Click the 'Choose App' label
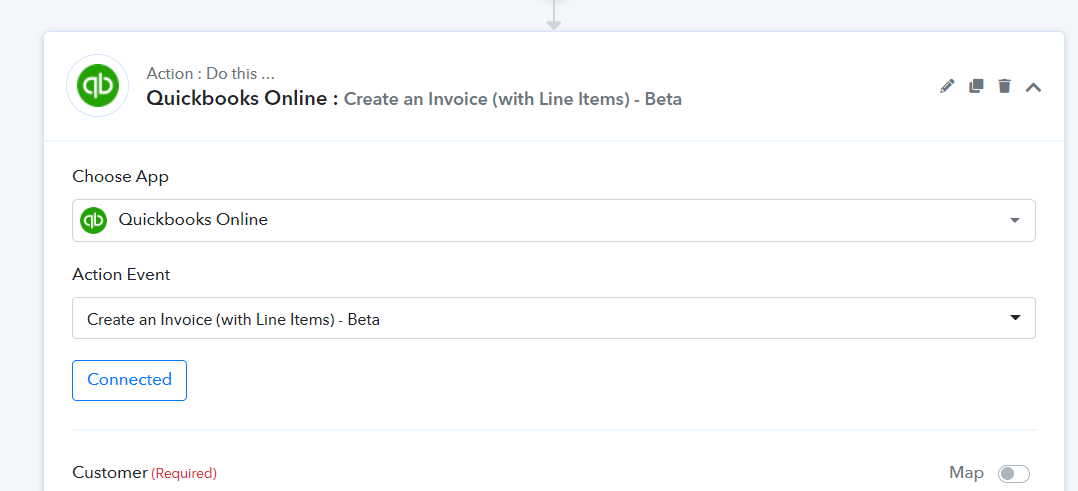Viewport: 1078px width, 491px height. (120, 177)
